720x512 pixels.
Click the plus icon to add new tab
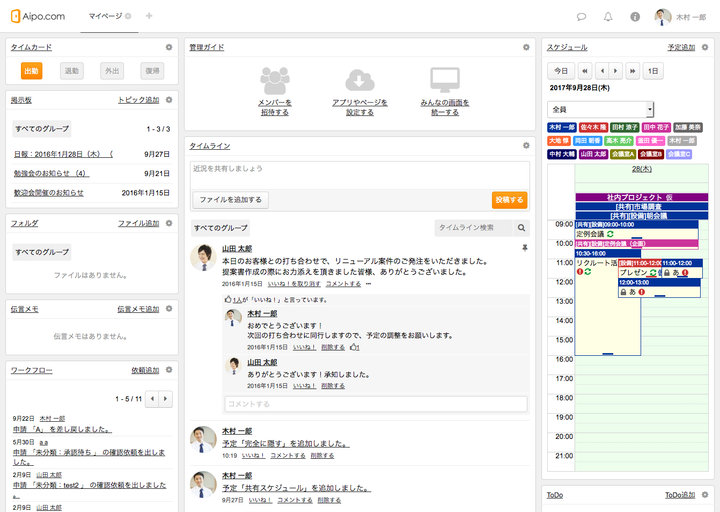pos(149,16)
